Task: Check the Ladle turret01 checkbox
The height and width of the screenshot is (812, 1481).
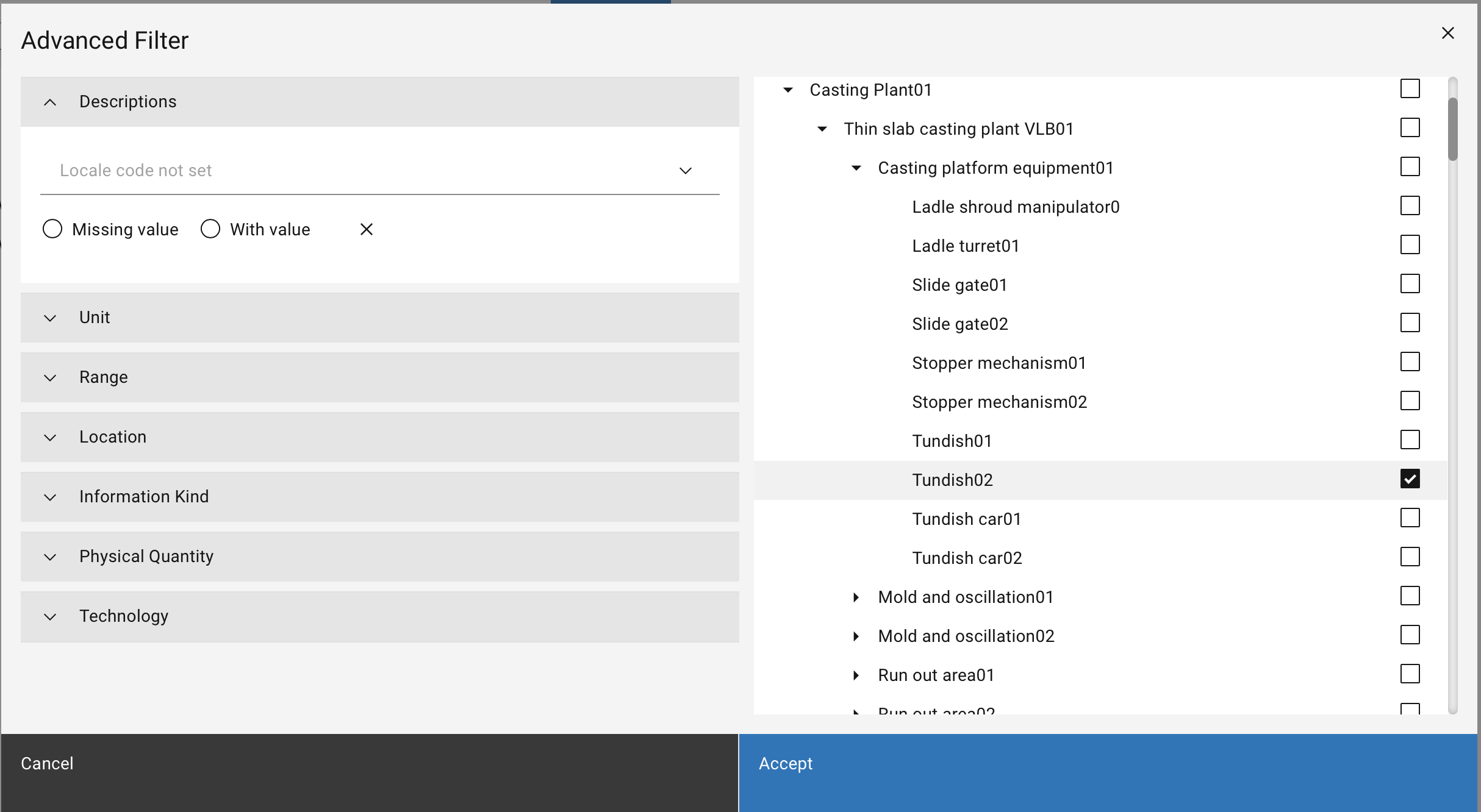Action: point(1410,245)
